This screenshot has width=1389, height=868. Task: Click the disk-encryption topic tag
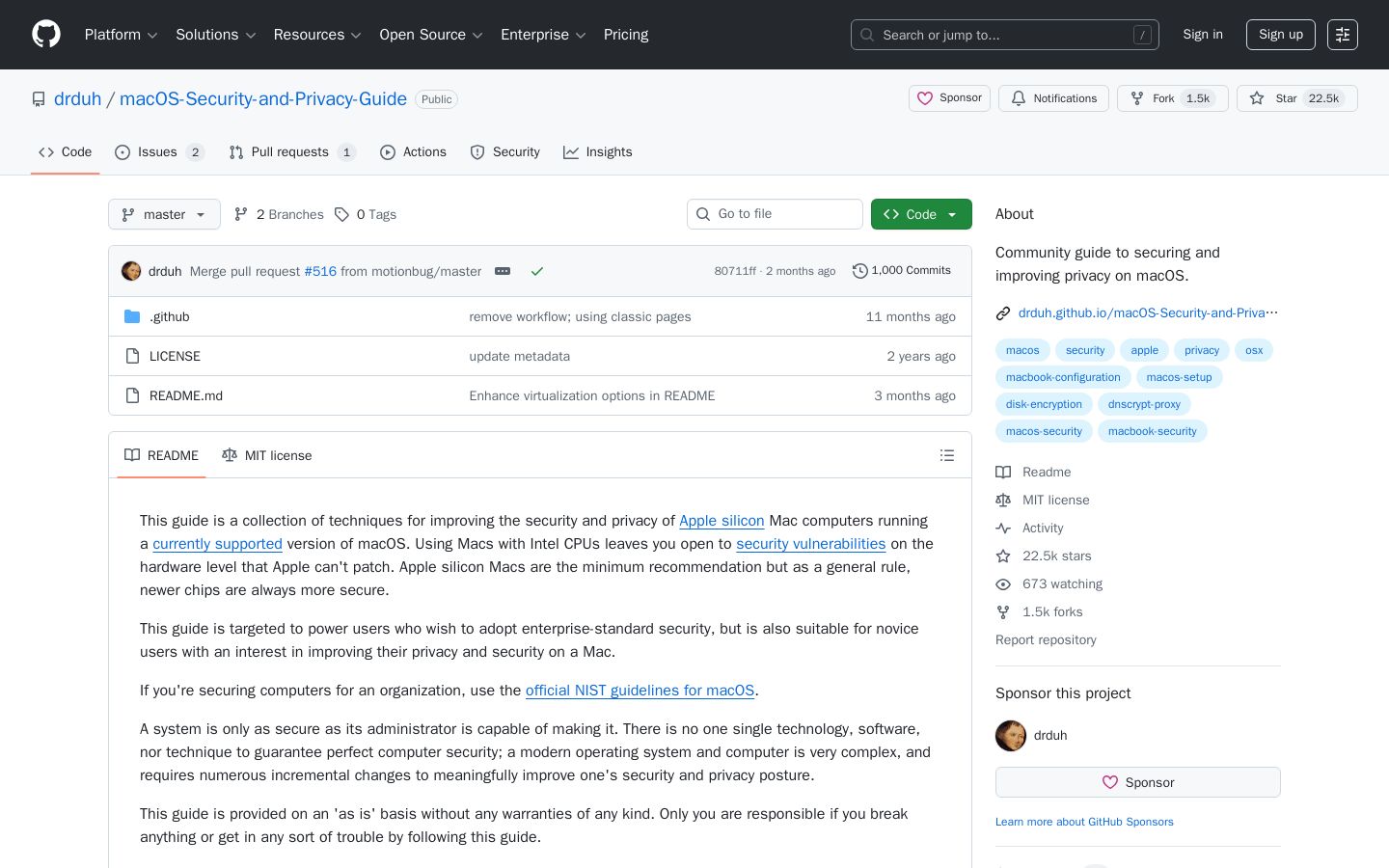coord(1044,404)
